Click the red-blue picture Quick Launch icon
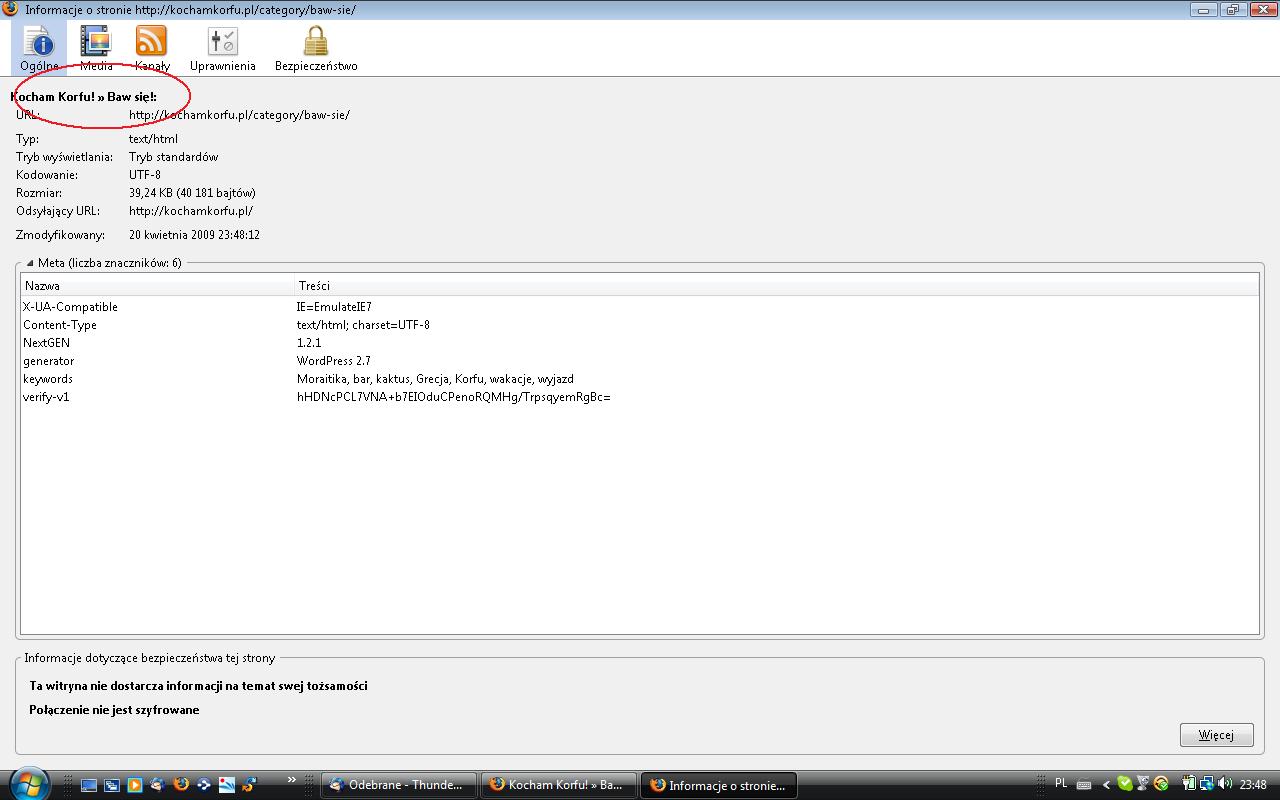The height and width of the screenshot is (800, 1280). pos(227,785)
